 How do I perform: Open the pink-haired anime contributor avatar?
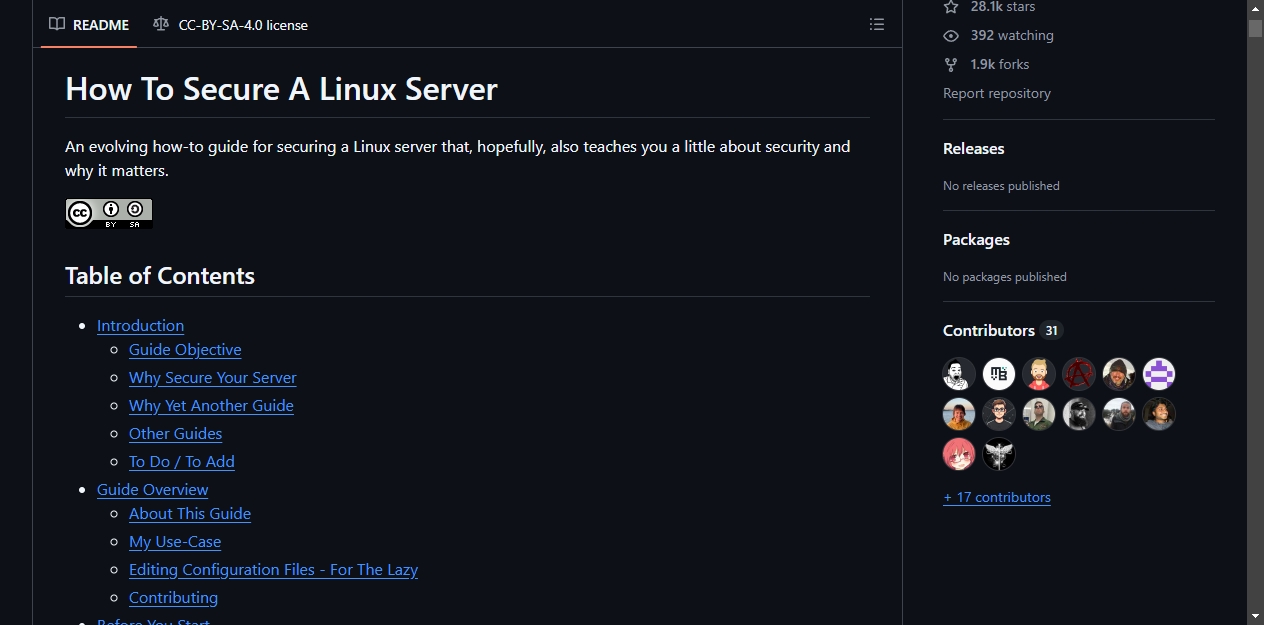959,455
